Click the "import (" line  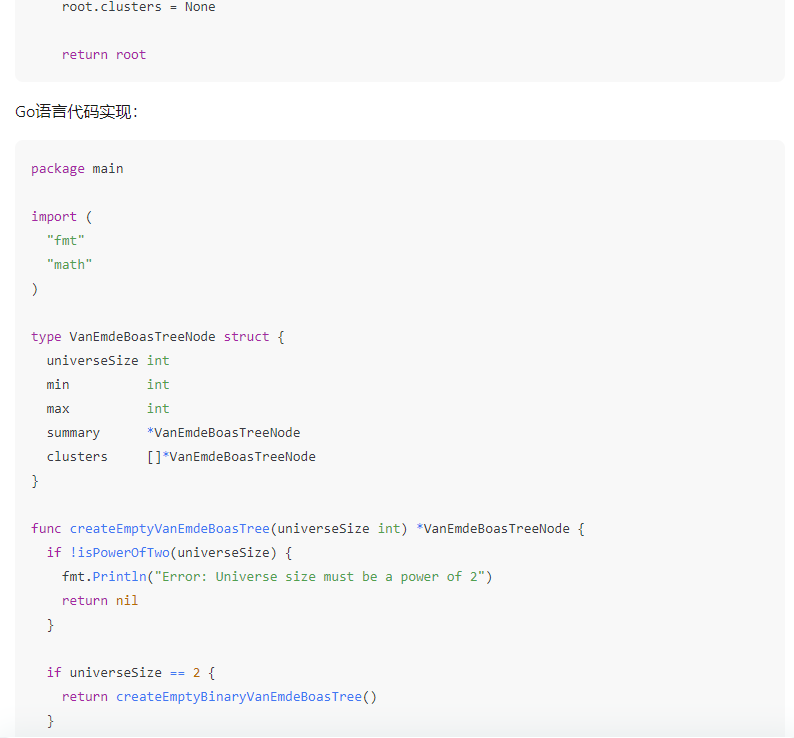point(62,217)
